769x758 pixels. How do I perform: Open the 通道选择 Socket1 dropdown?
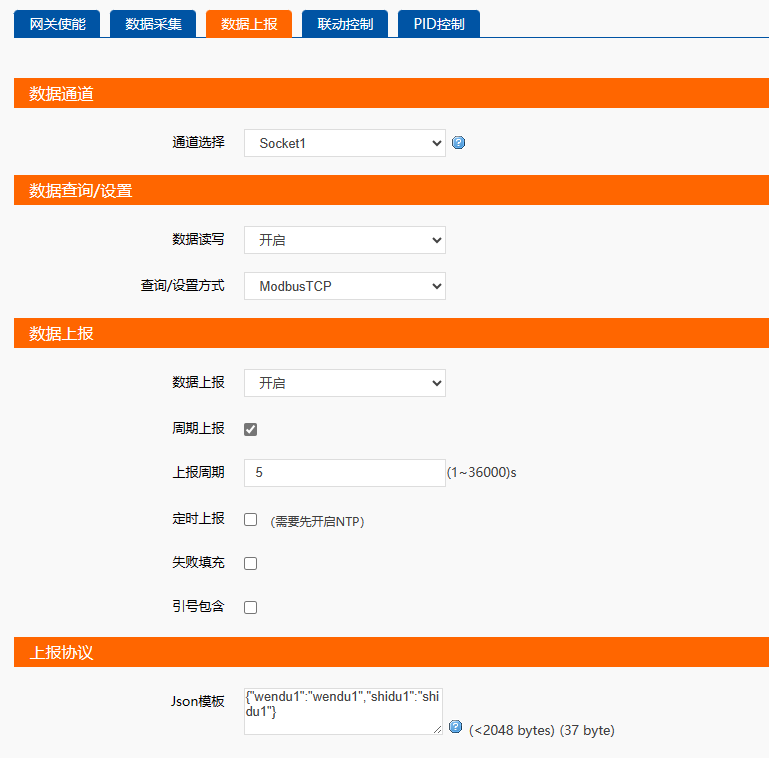coord(344,143)
